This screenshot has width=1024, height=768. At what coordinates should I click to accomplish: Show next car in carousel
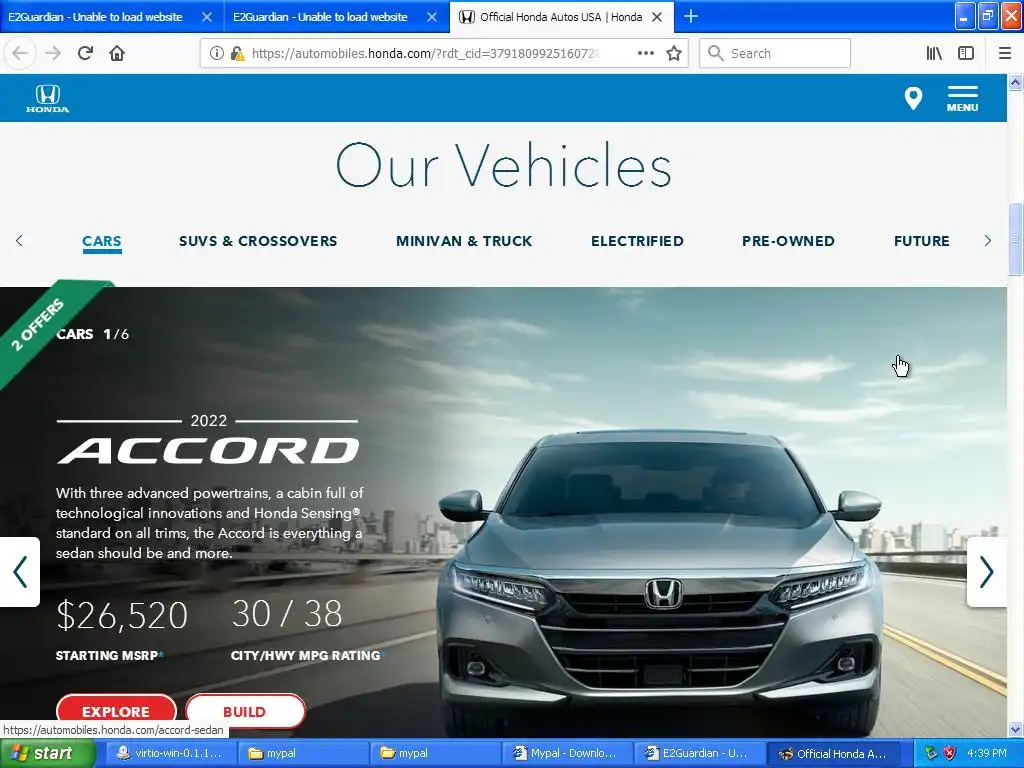coord(987,571)
